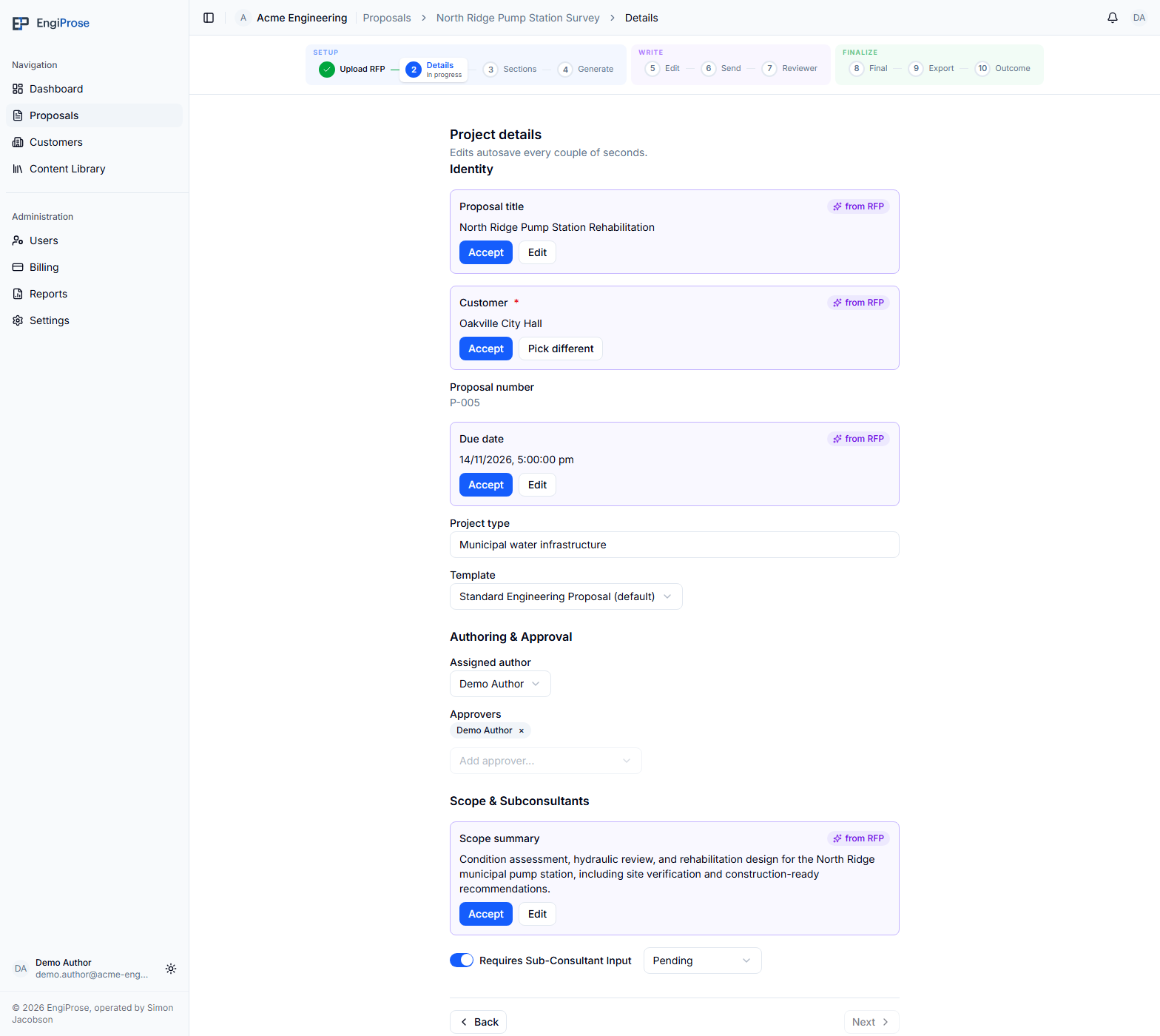Screen dimensions: 1160x1036
Task: Accept the Scope summary suggestion
Action: pyautogui.click(x=486, y=914)
